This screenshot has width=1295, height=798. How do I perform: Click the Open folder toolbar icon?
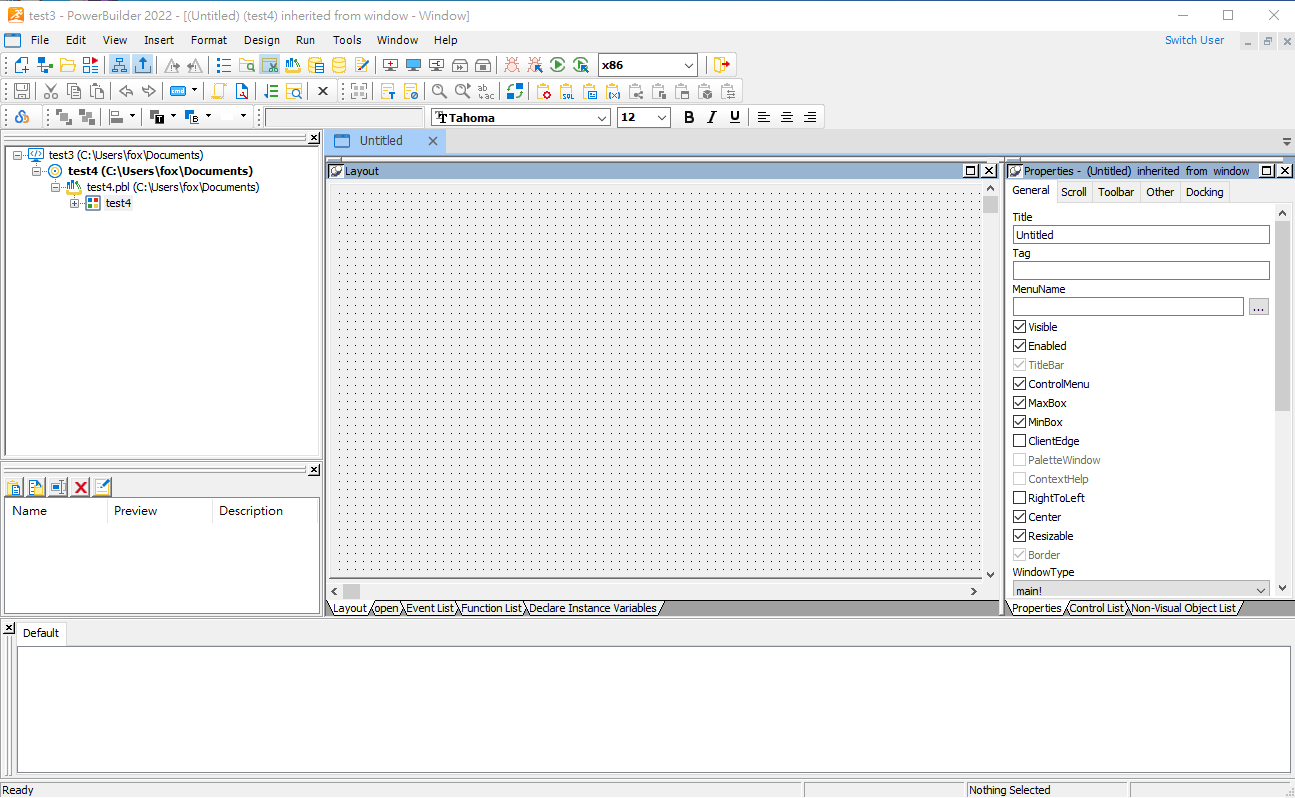click(x=68, y=65)
